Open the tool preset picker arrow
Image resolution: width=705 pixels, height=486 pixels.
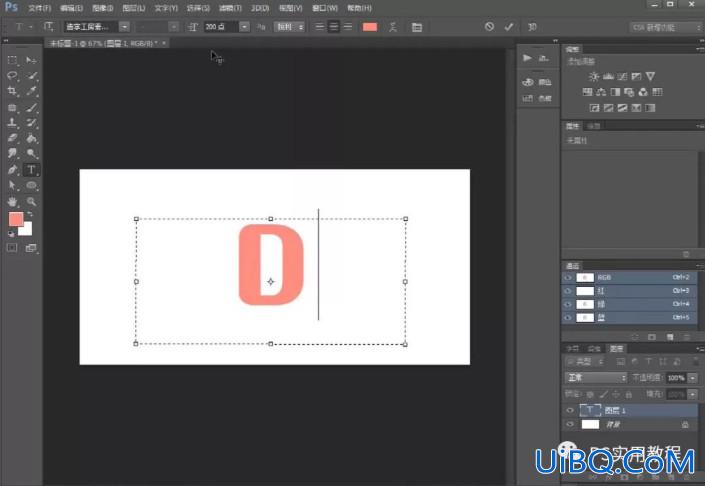tap(31, 27)
